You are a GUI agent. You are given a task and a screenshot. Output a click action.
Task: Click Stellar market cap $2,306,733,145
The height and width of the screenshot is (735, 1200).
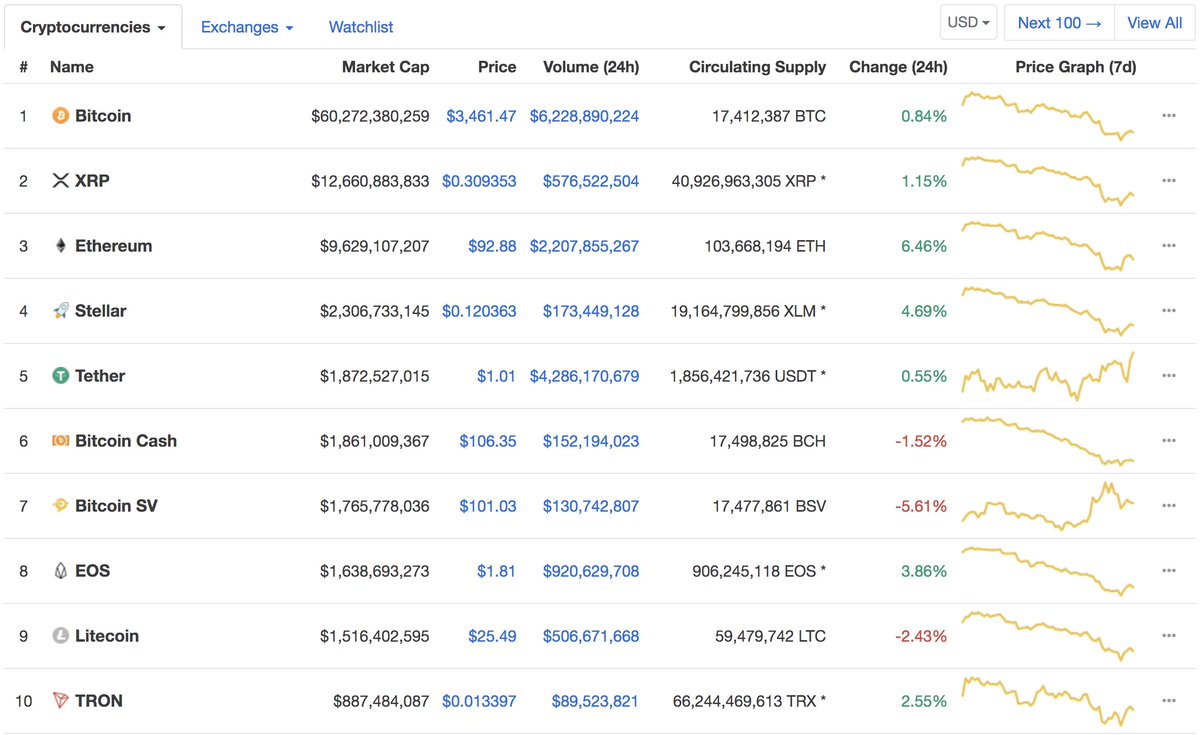pyautogui.click(x=375, y=311)
